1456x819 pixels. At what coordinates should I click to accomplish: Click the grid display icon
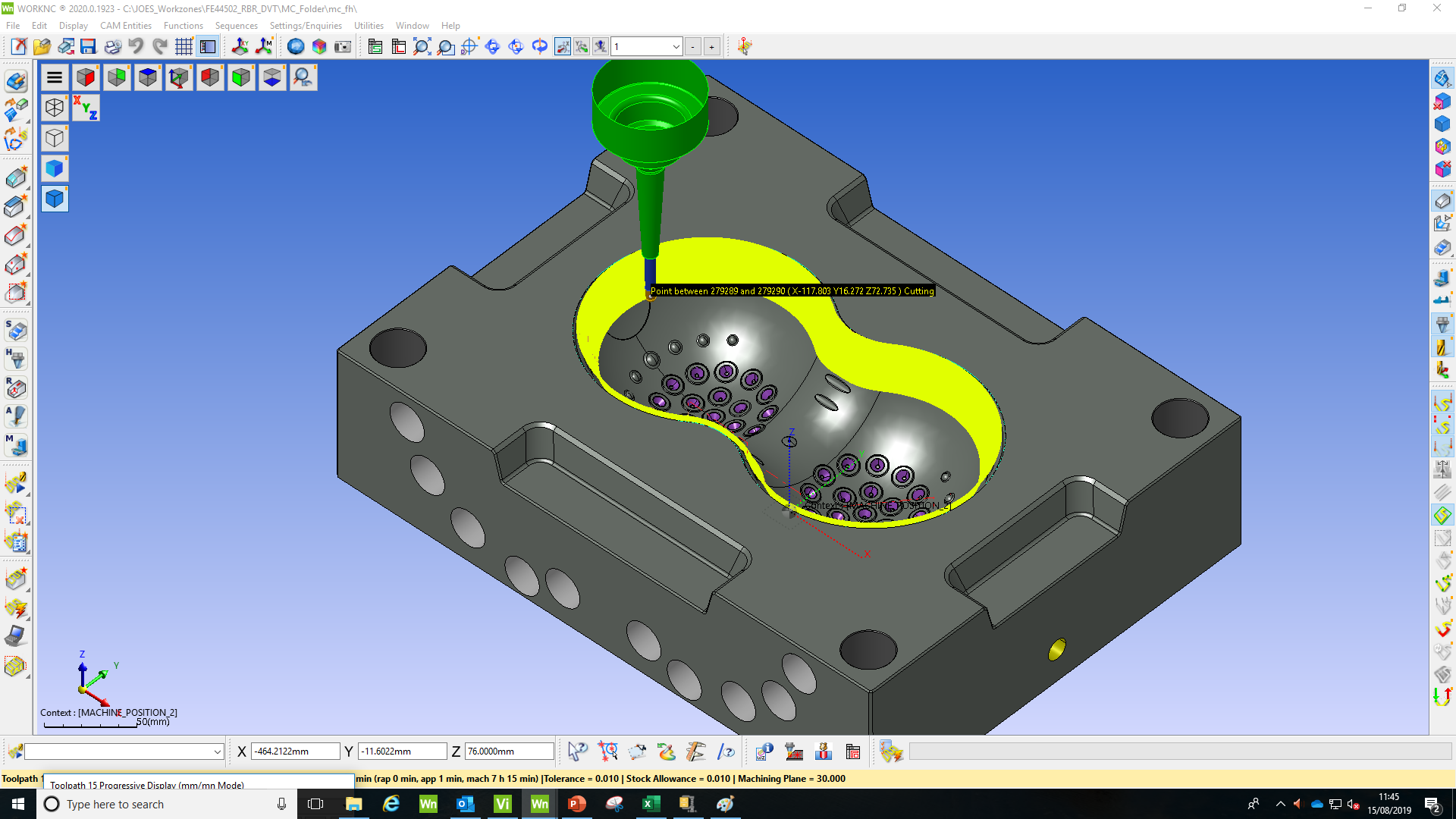(184, 47)
